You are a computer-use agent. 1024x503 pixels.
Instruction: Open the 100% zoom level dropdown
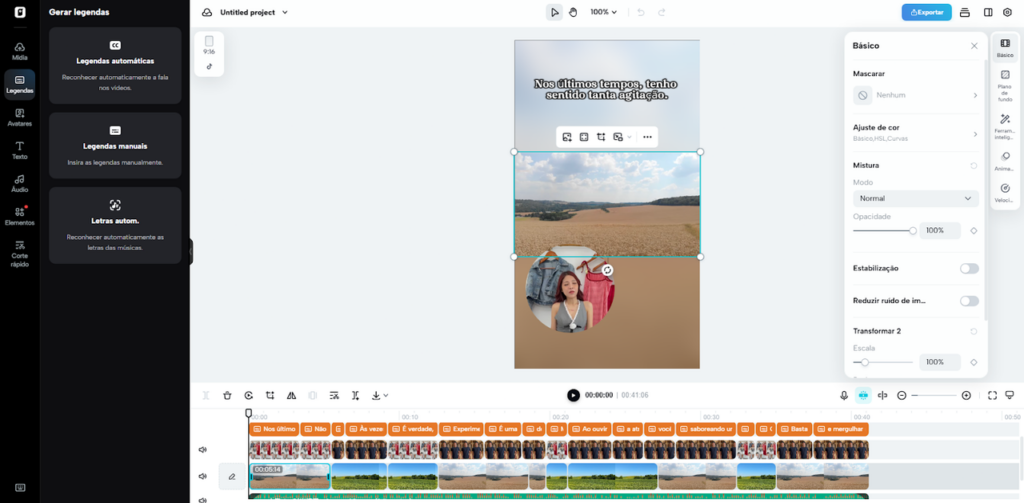tap(603, 12)
